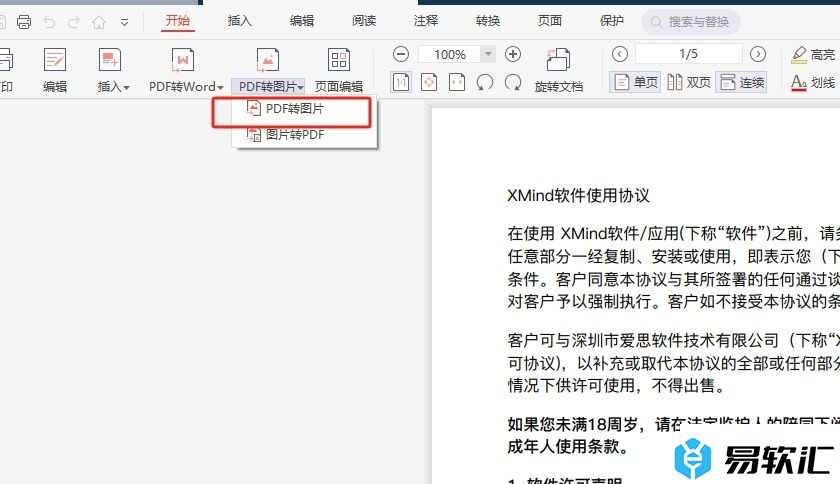Switch to the 转换 tab
Image resolution: width=840 pixels, height=484 pixels.
(x=488, y=21)
